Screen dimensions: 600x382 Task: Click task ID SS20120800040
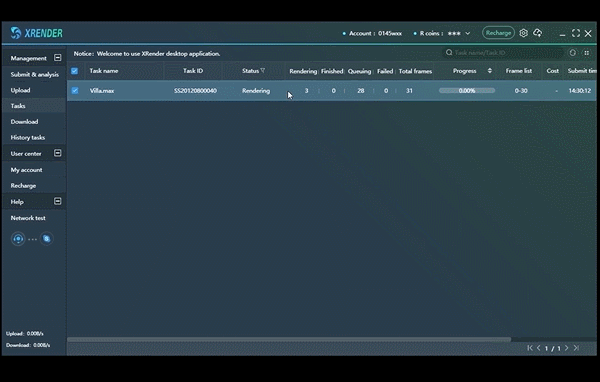(196, 91)
